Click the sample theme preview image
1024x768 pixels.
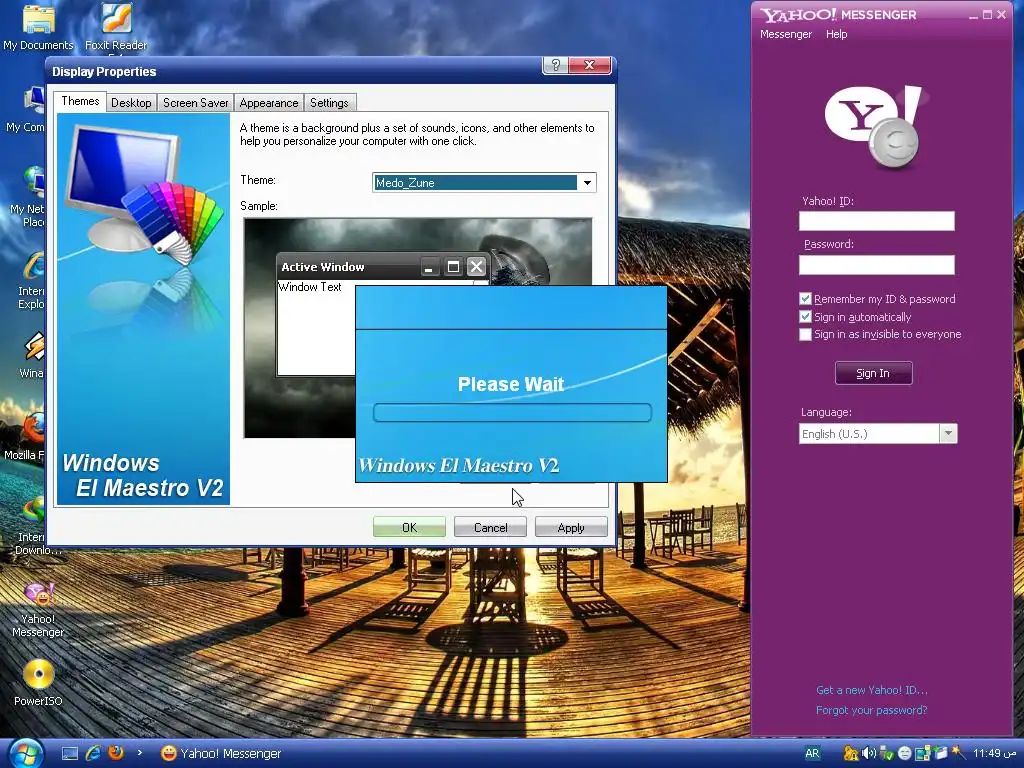click(x=418, y=328)
